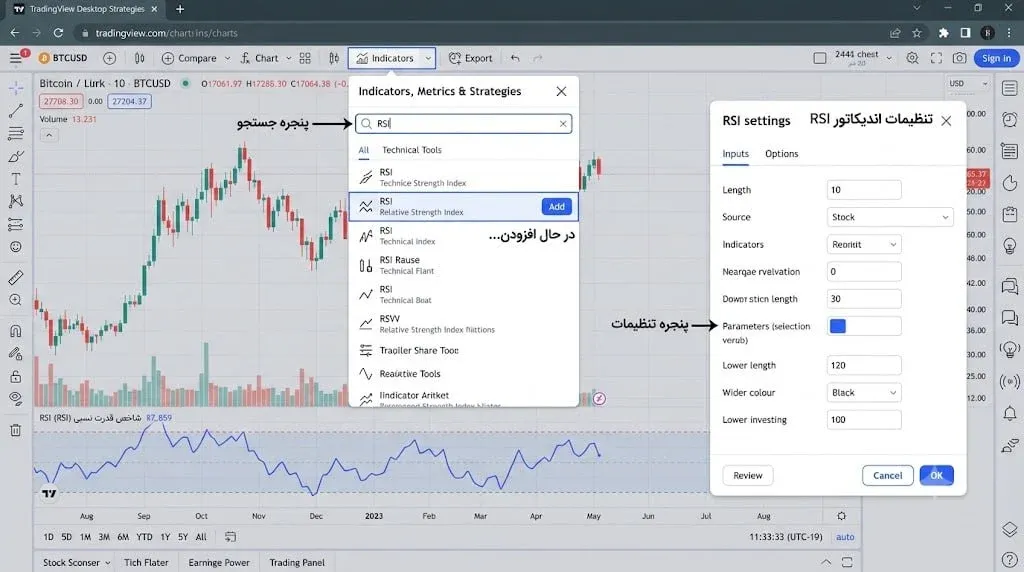Open the emoji icons tool

[16, 247]
